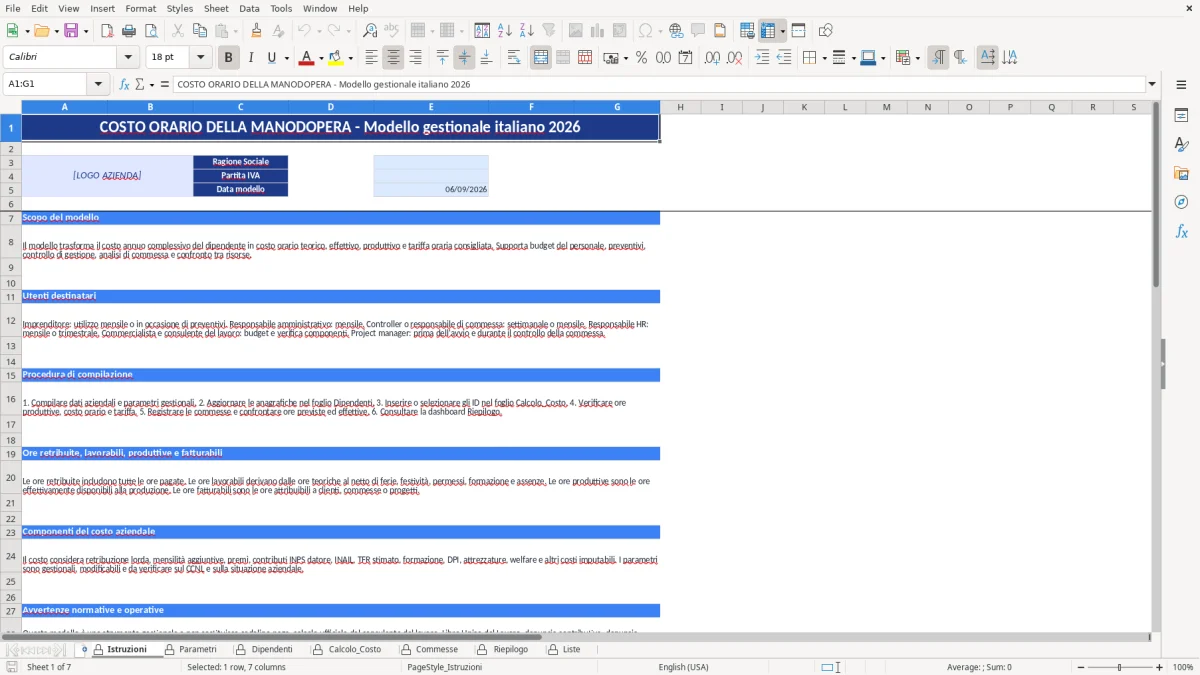Insert Special Character omega icon
This screenshot has width=1200, height=675.
point(645,31)
